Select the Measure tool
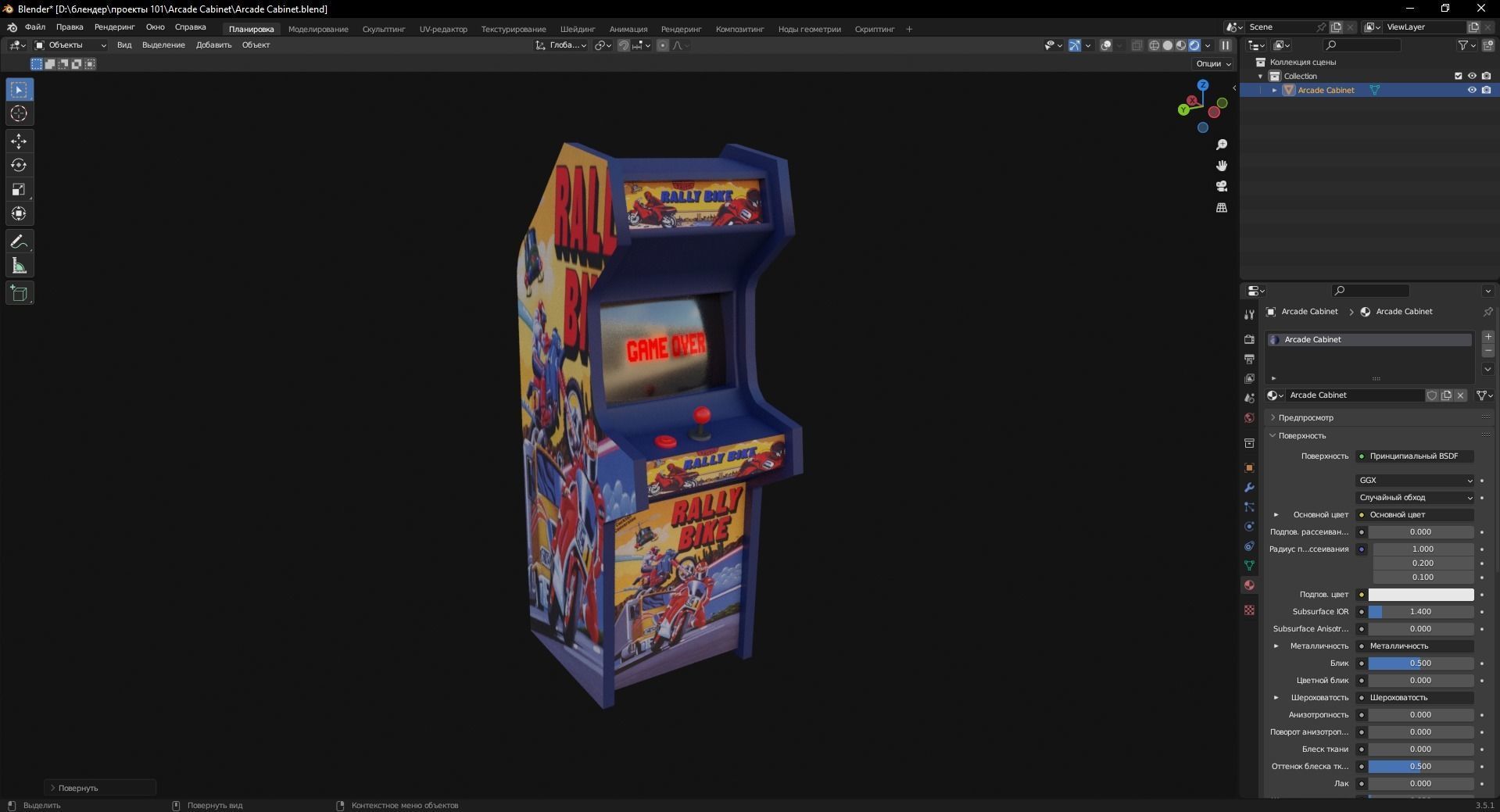 [19, 266]
